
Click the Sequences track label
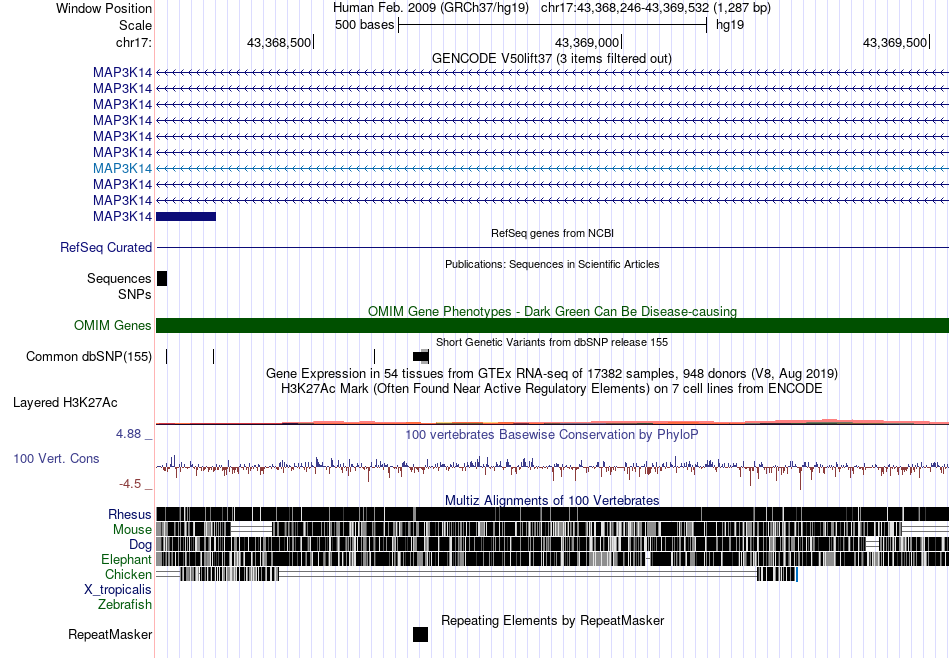[x=119, y=278]
